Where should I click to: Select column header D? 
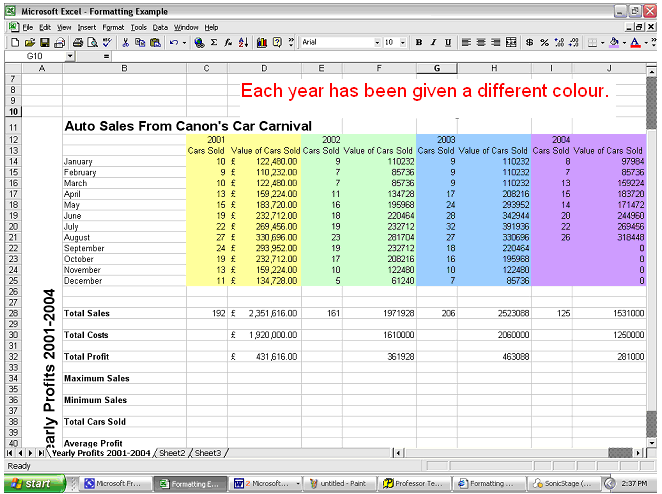coord(264,67)
